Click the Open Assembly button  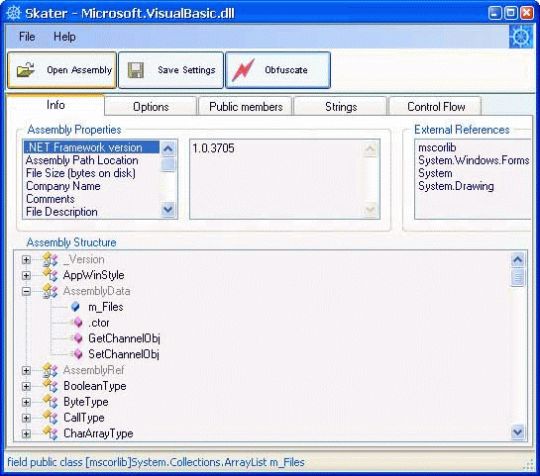tap(62, 70)
